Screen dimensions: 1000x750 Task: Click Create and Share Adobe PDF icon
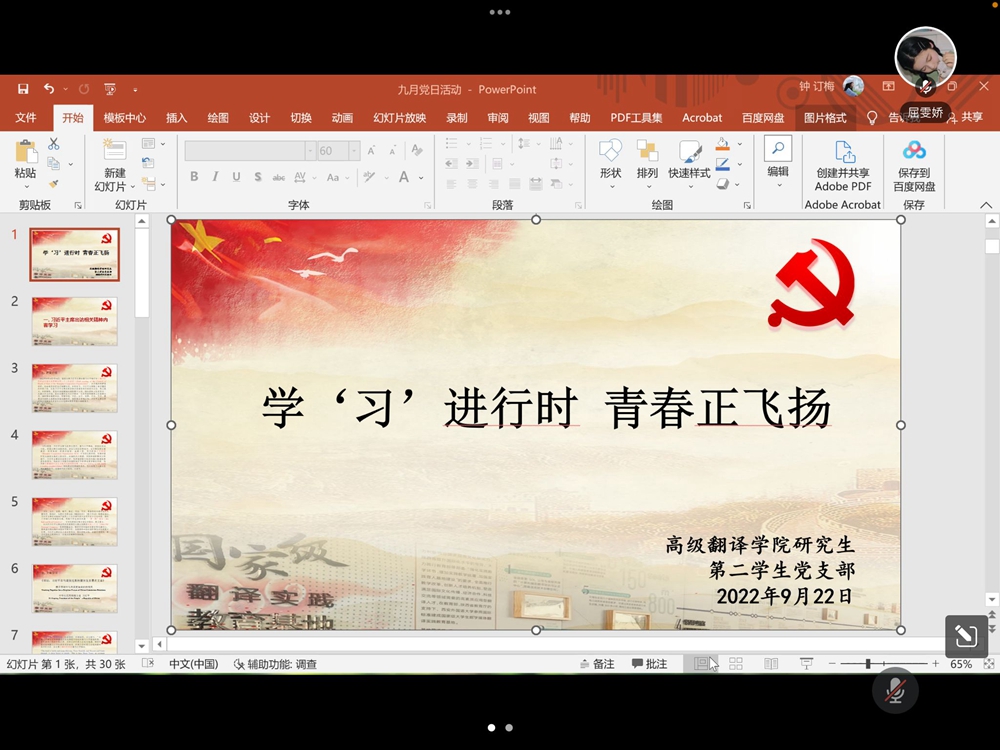click(843, 153)
